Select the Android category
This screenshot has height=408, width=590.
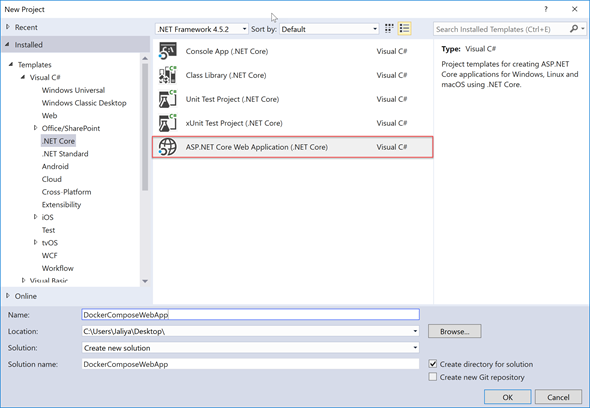pyautogui.click(x=55, y=166)
